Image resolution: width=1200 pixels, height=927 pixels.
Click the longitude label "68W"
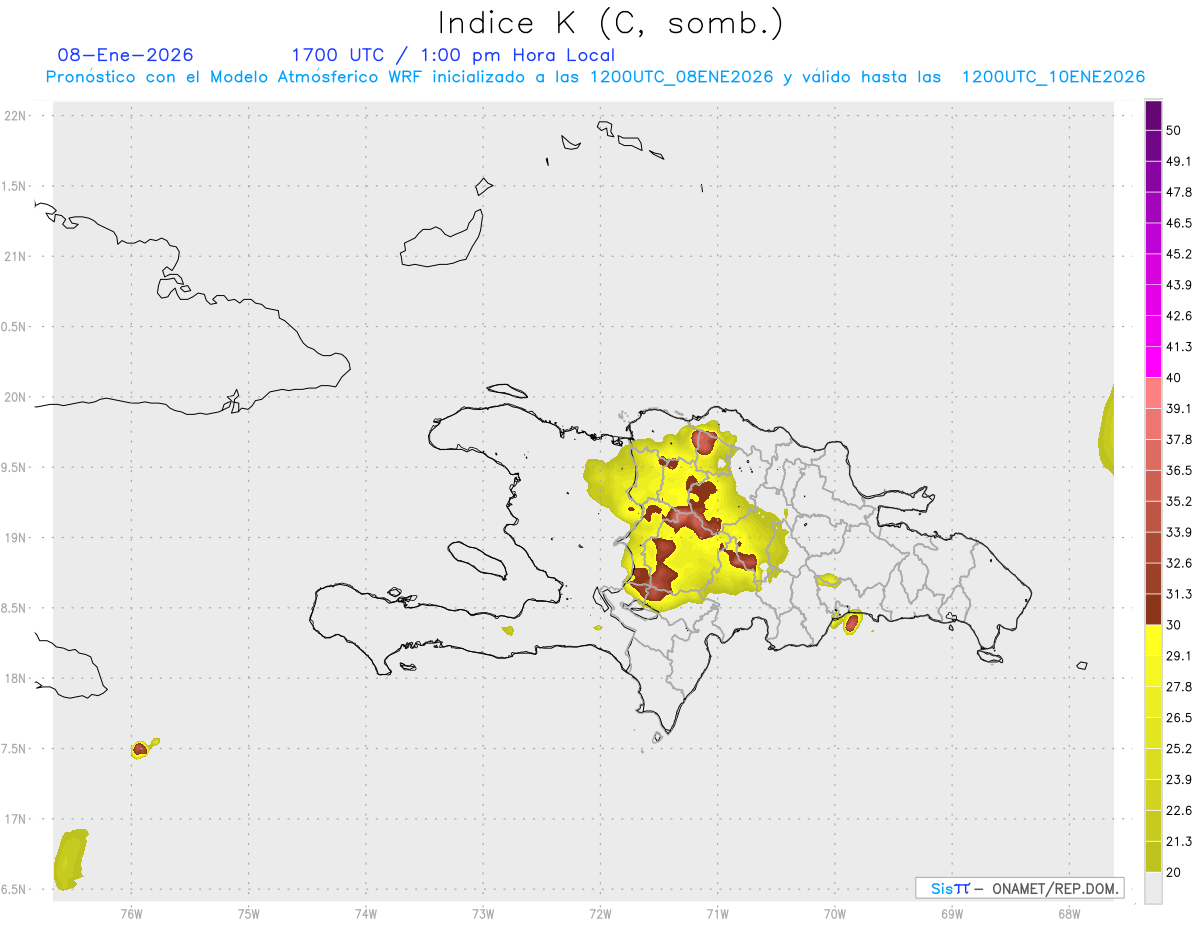(x=1068, y=914)
